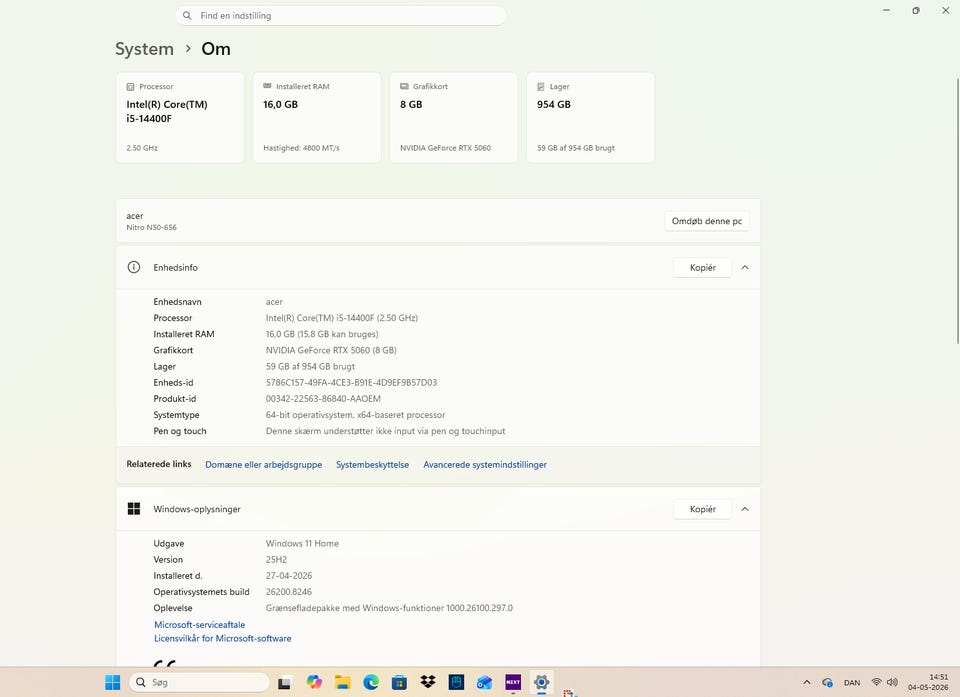Screen dimensions: 960x697
Task: Click Omdøb denne pc button
Action: pos(707,221)
